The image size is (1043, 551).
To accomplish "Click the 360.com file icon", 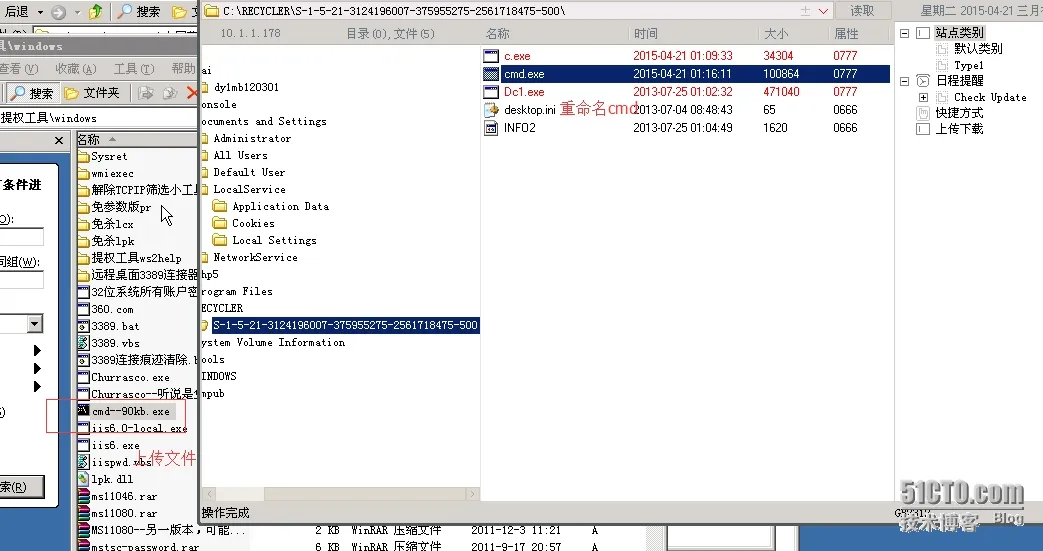I will coord(83,309).
